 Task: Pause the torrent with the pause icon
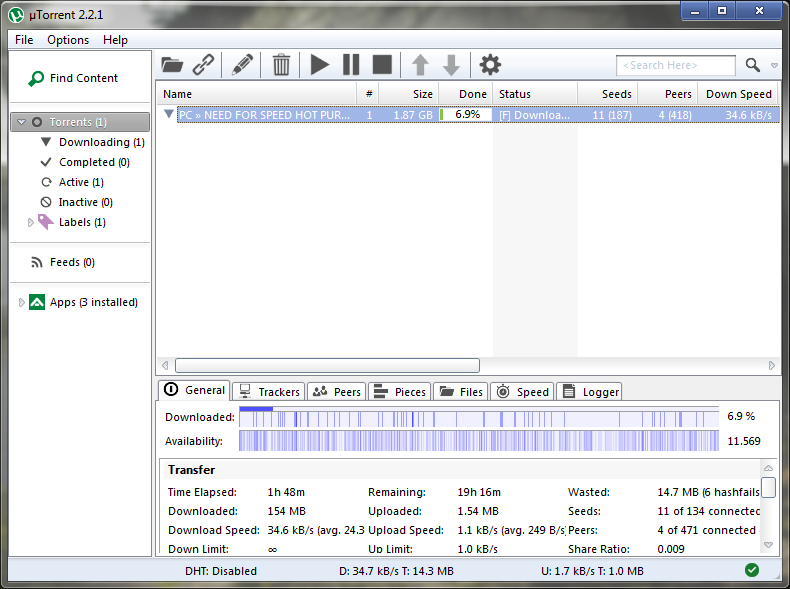pyautogui.click(x=351, y=65)
